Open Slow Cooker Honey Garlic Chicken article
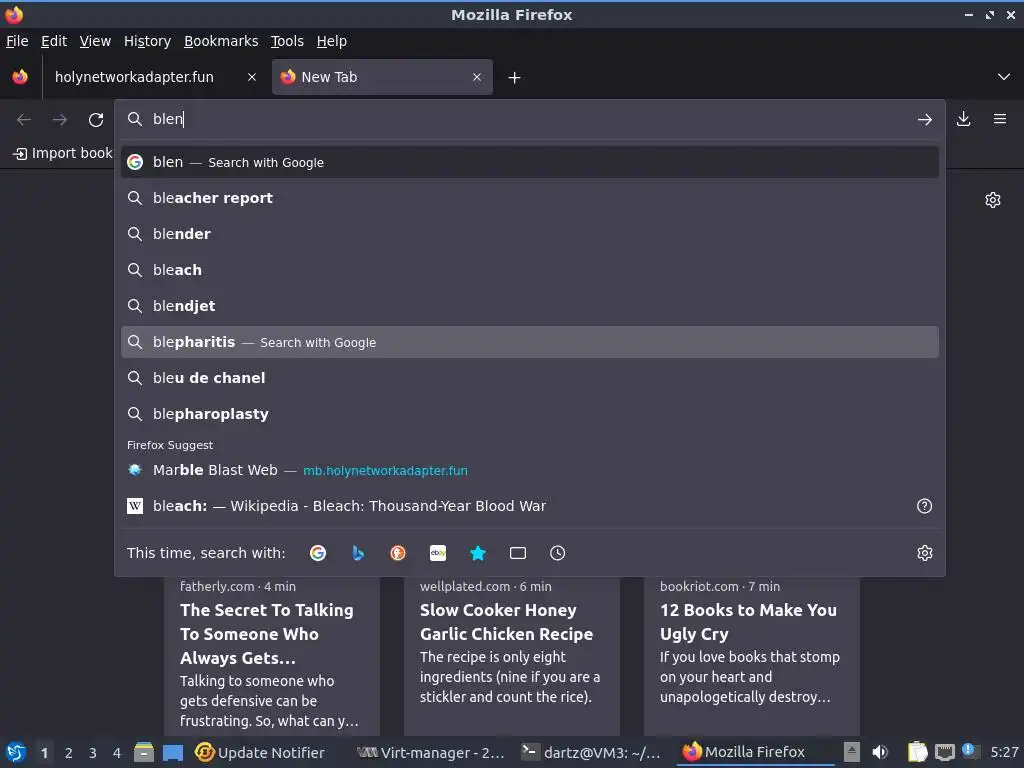The width and height of the screenshot is (1024, 768). [511, 655]
